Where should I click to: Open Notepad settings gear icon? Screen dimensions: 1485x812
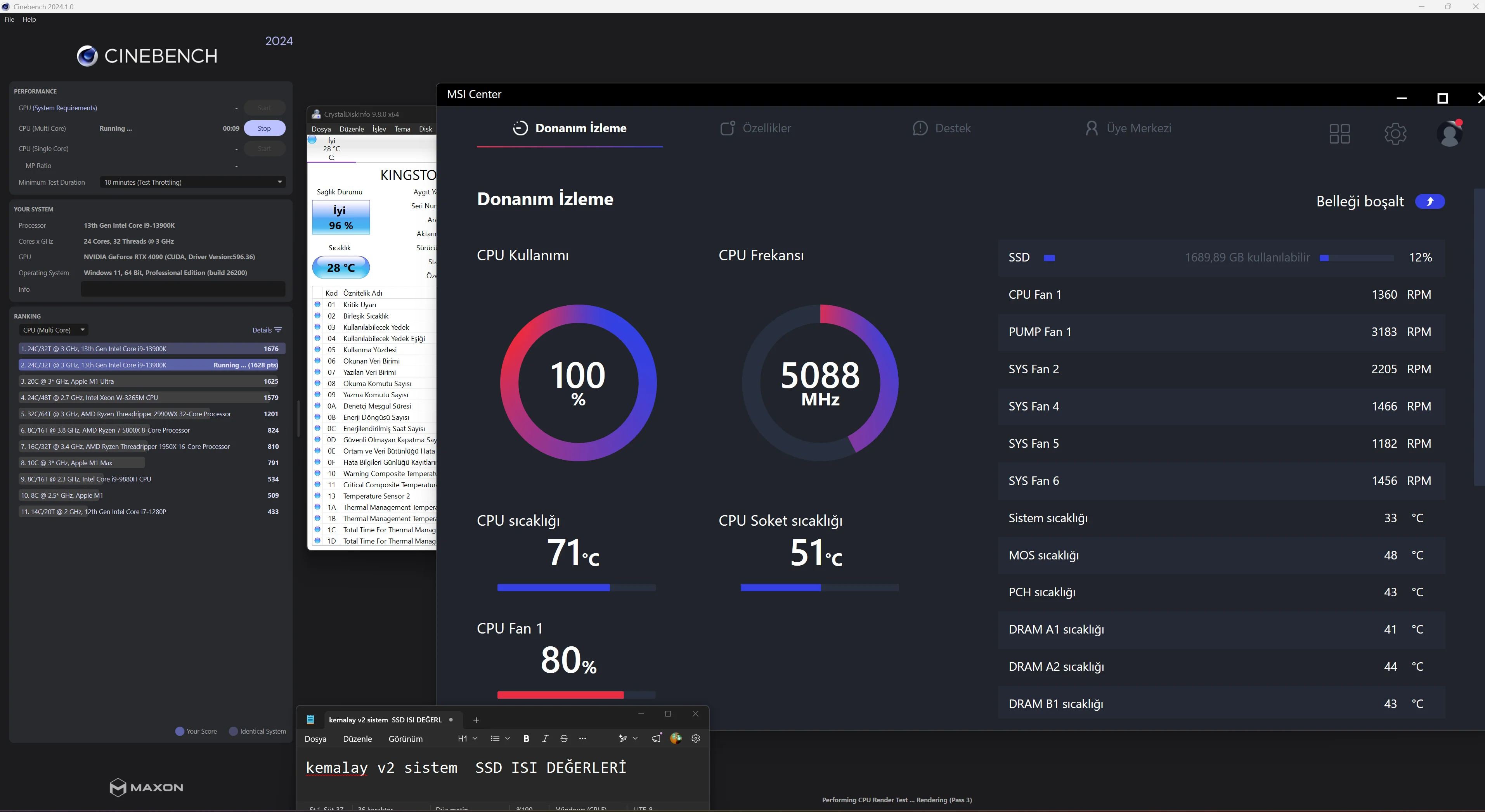[696, 738]
